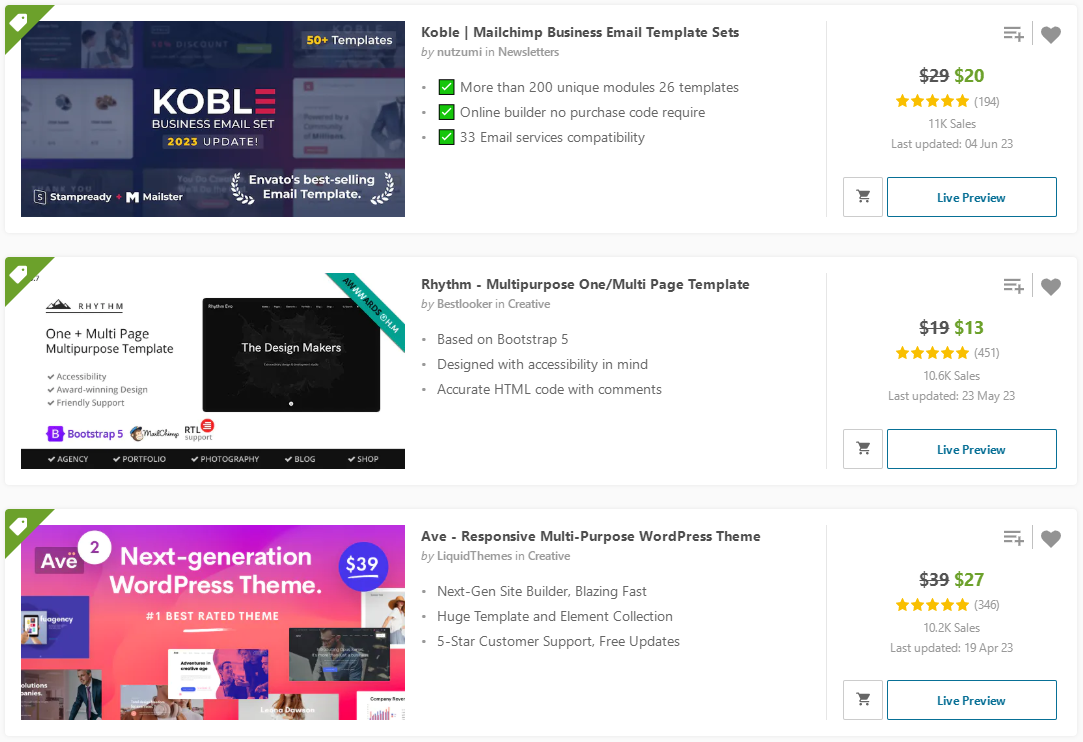Browse Creative category under Ave
This screenshot has width=1083, height=742.
(549, 556)
